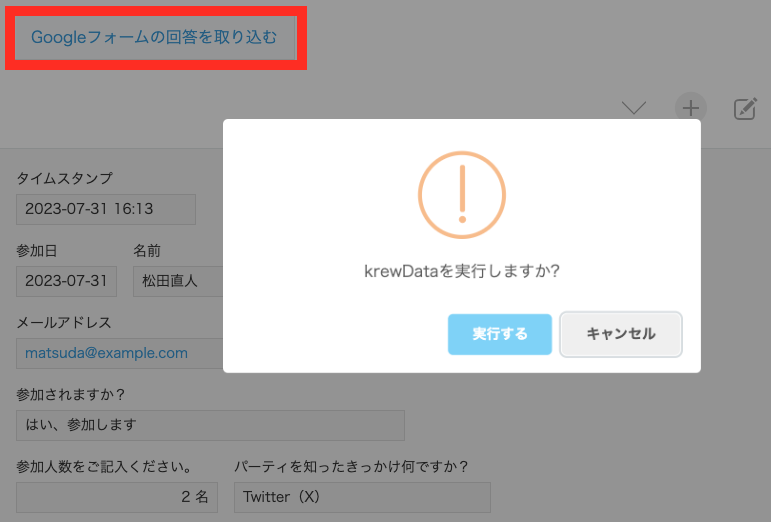
Task: Click the krewDataを実行しますか? message text
Action: click(462, 271)
